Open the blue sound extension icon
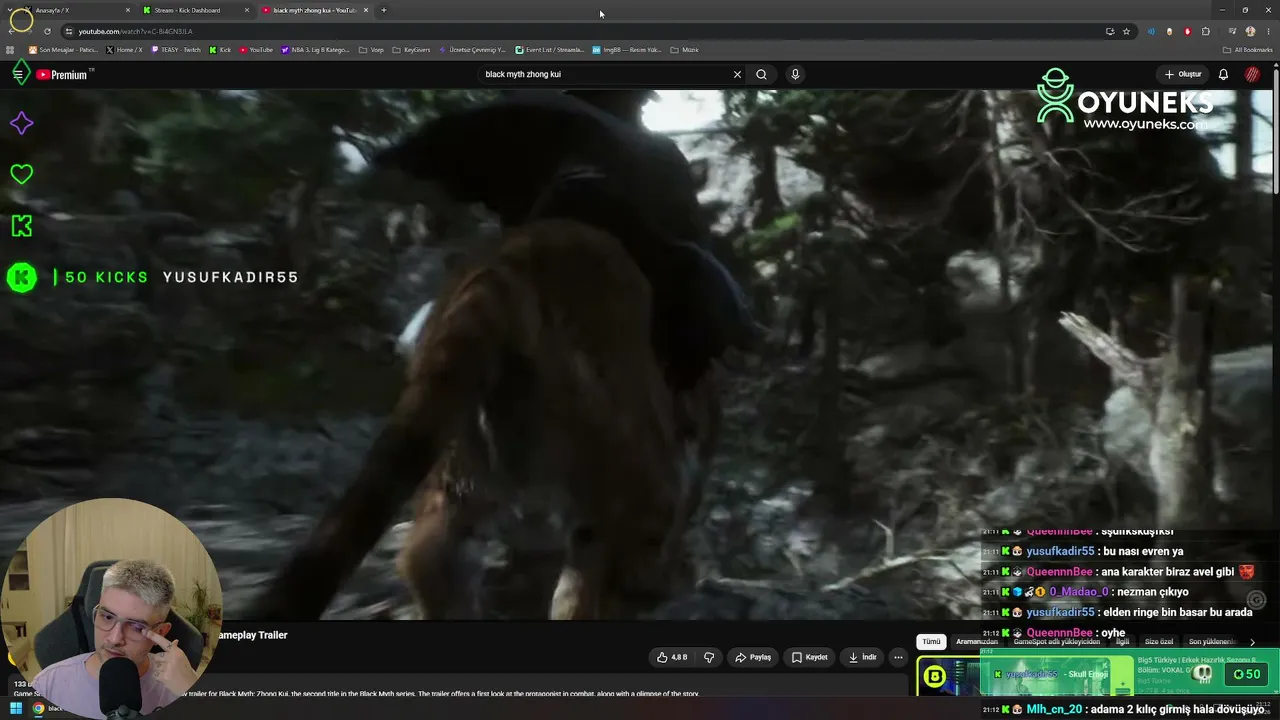The image size is (1280, 720). click(x=1151, y=31)
